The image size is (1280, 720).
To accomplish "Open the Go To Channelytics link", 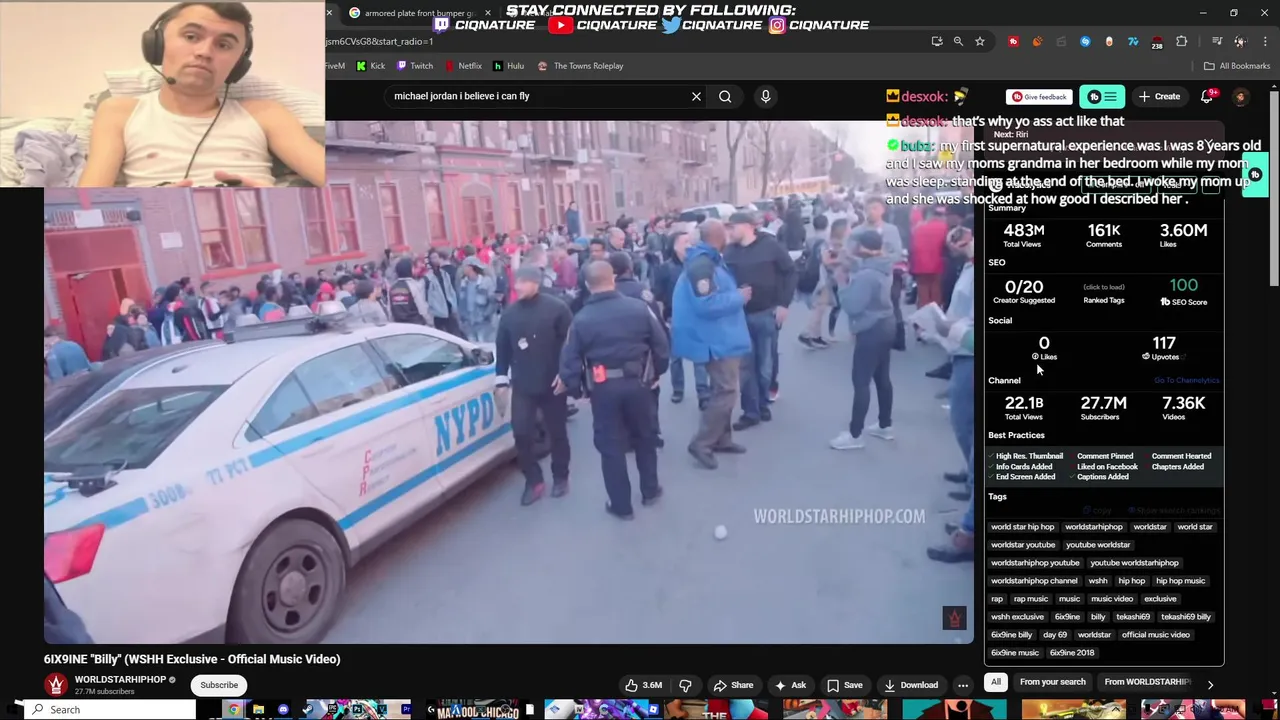I will [1186, 380].
